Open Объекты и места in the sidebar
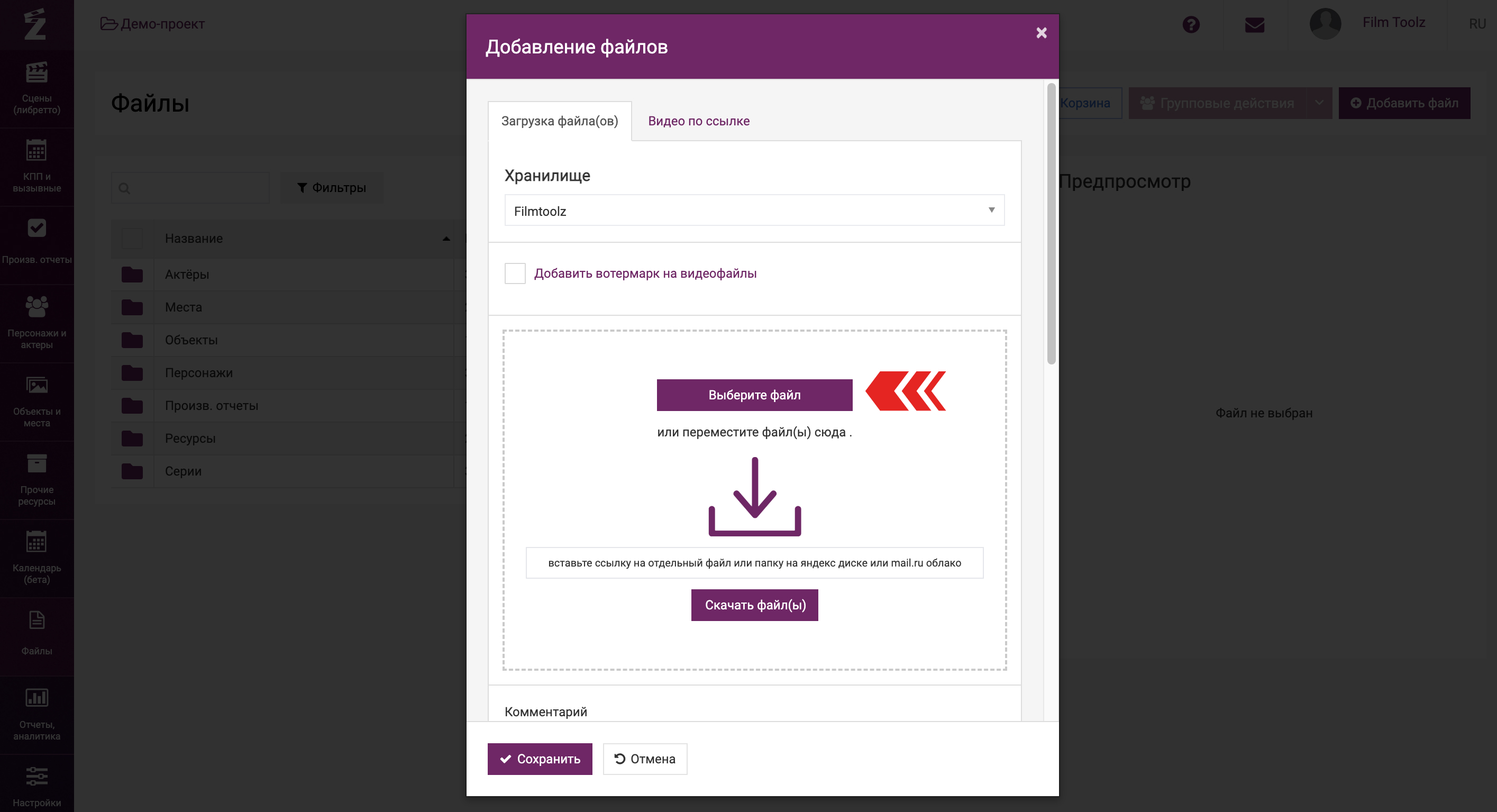 pyautogui.click(x=36, y=402)
